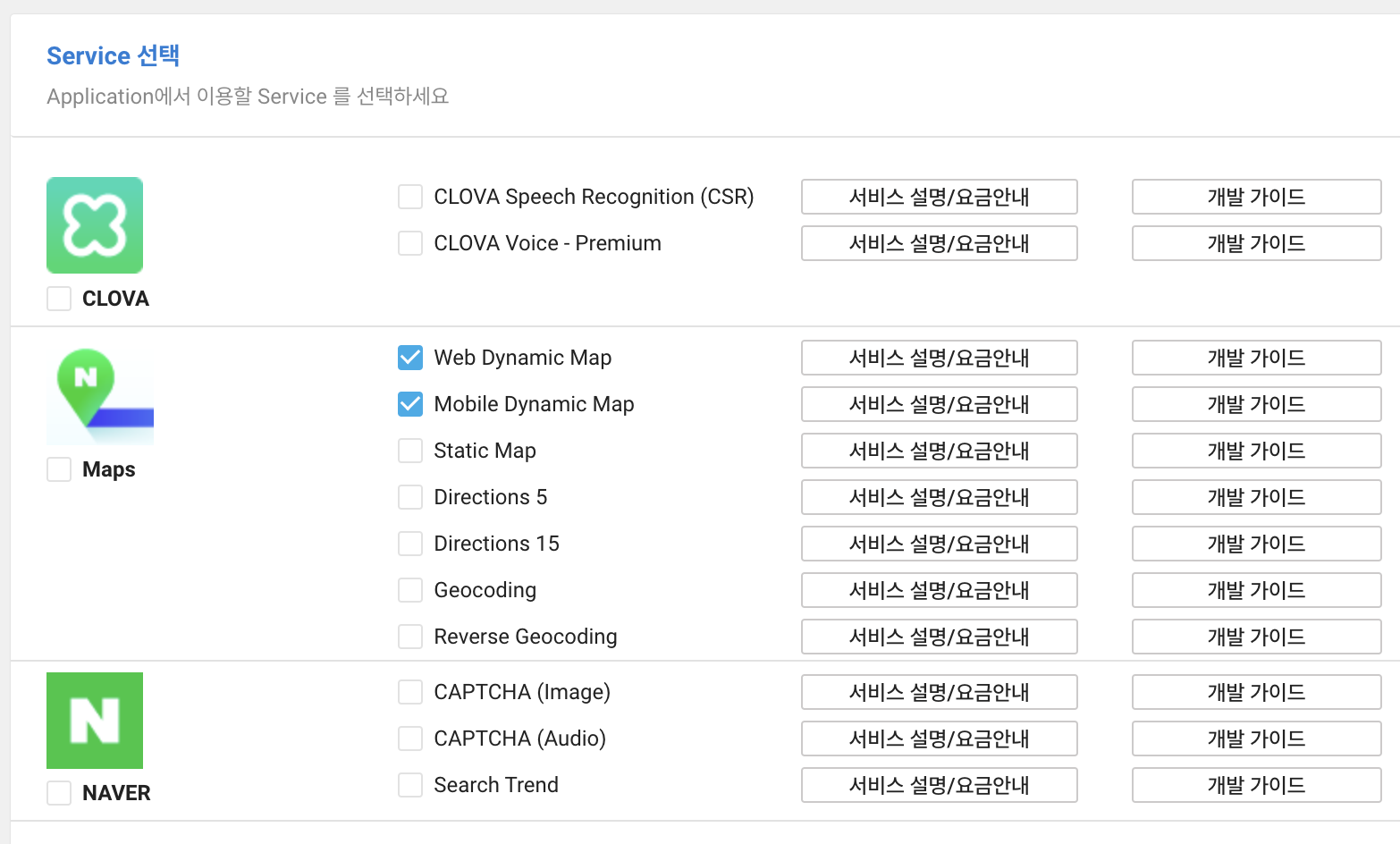Image resolution: width=1400 pixels, height=844 pixels.
Task: Click the 'Service 선택' heading text
Action: pyautogui.click(x=114, y=55)
